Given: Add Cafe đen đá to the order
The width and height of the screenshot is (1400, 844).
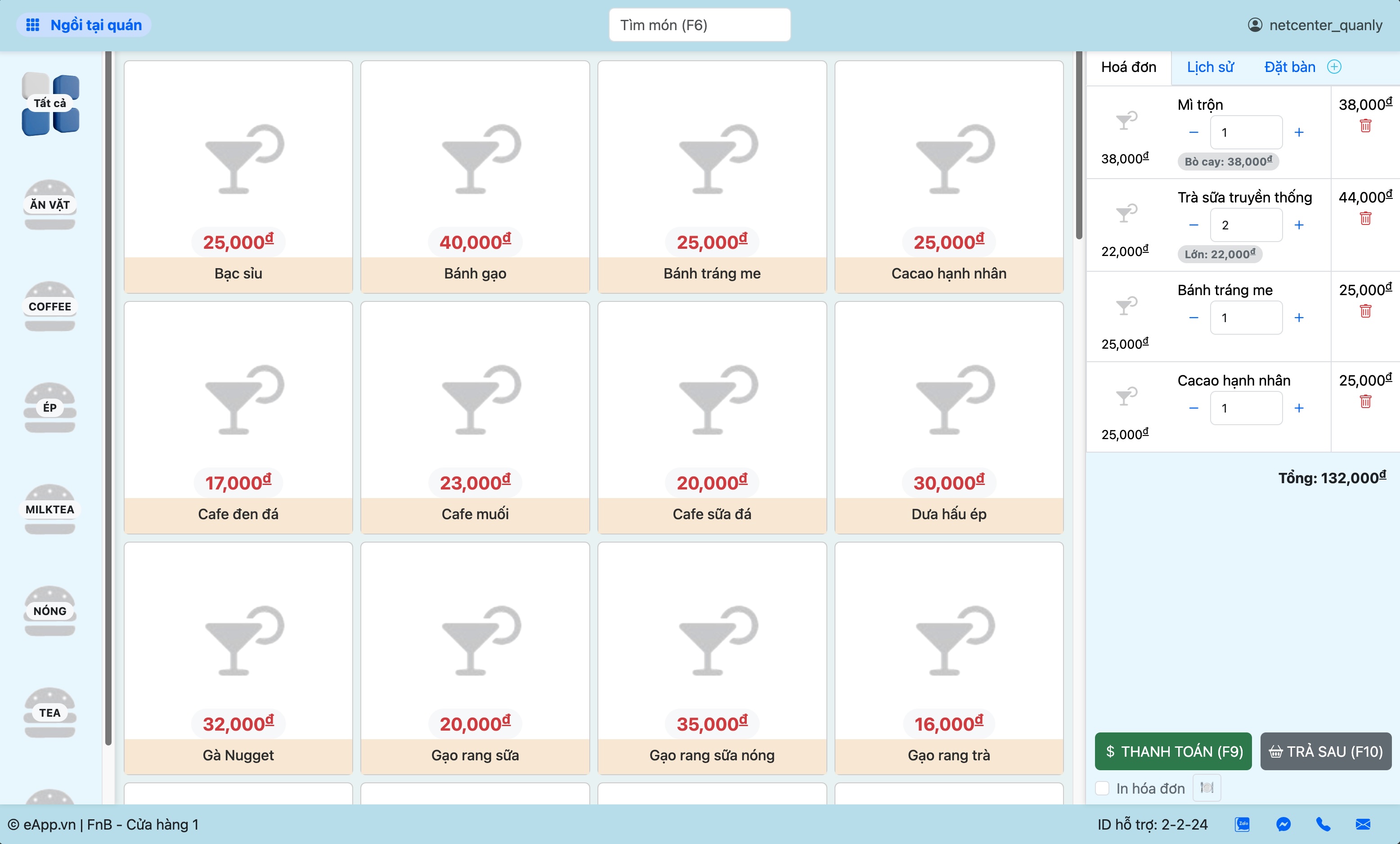Looking at the screenshot, I should tap(238, 418).
